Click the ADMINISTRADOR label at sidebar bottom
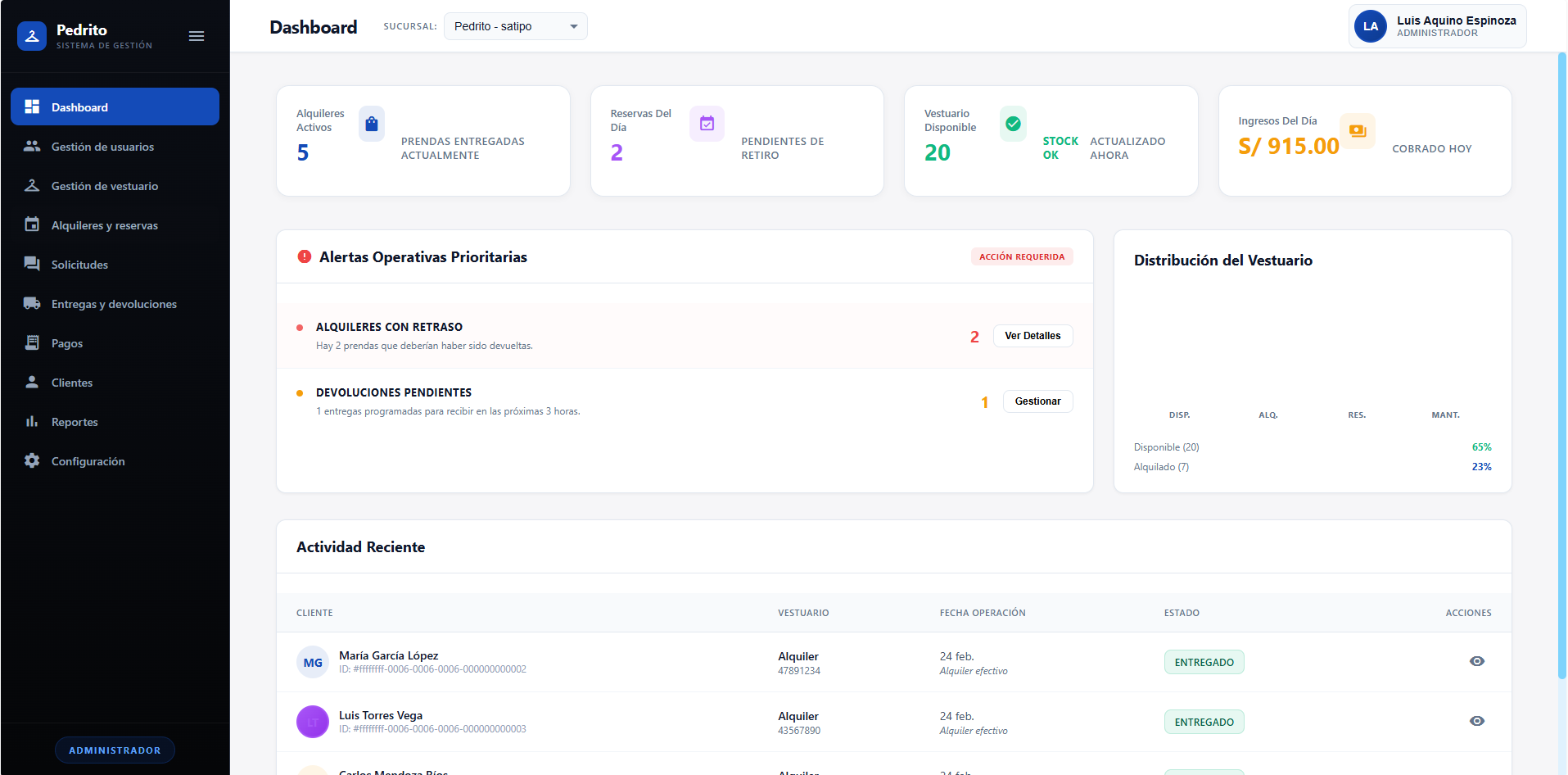Screen dimensions: 1568x775 pyautogui.click(x=114, y=750)
